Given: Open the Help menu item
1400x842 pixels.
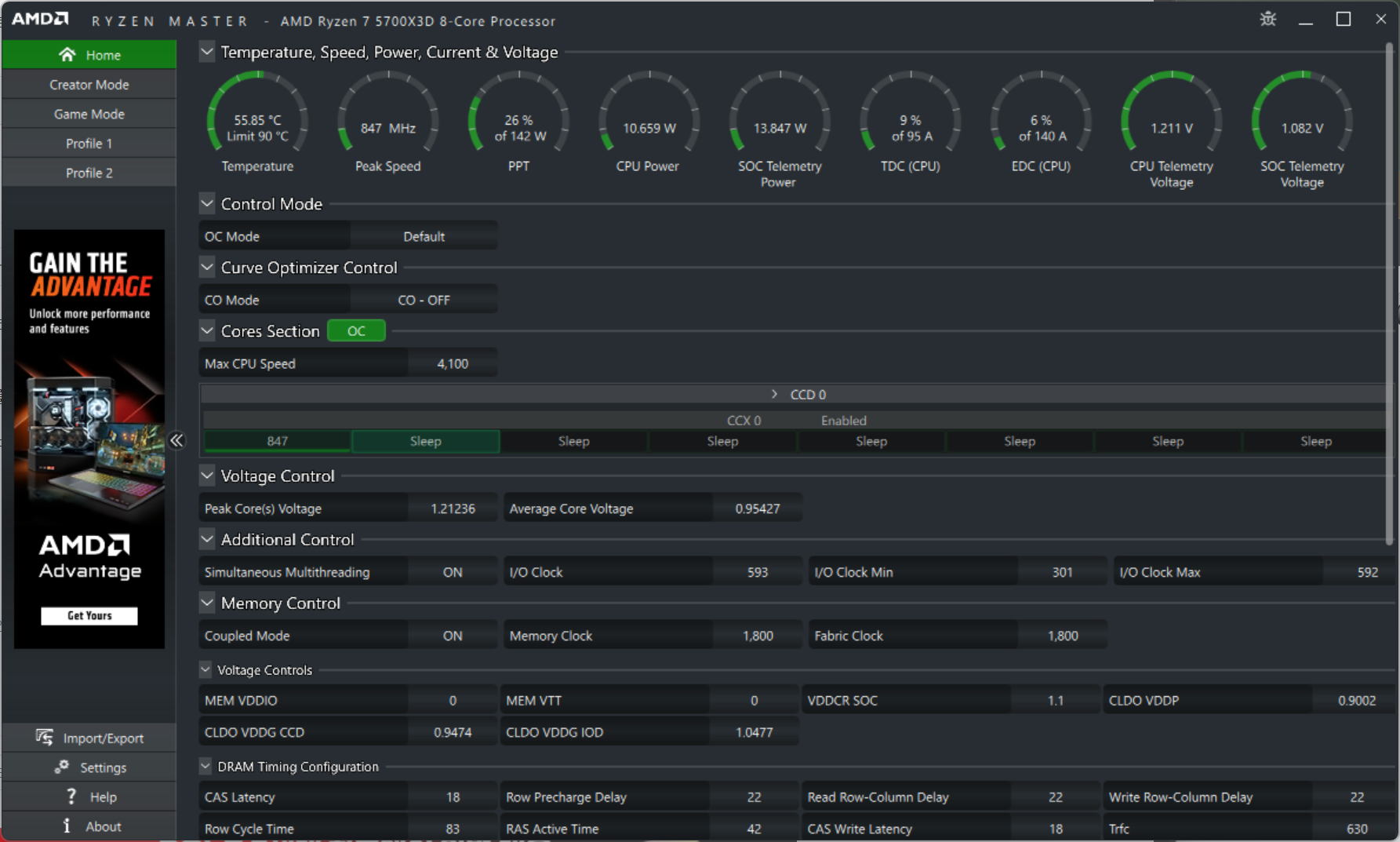Looking at the screenshot, I should (x=89, y=796).
